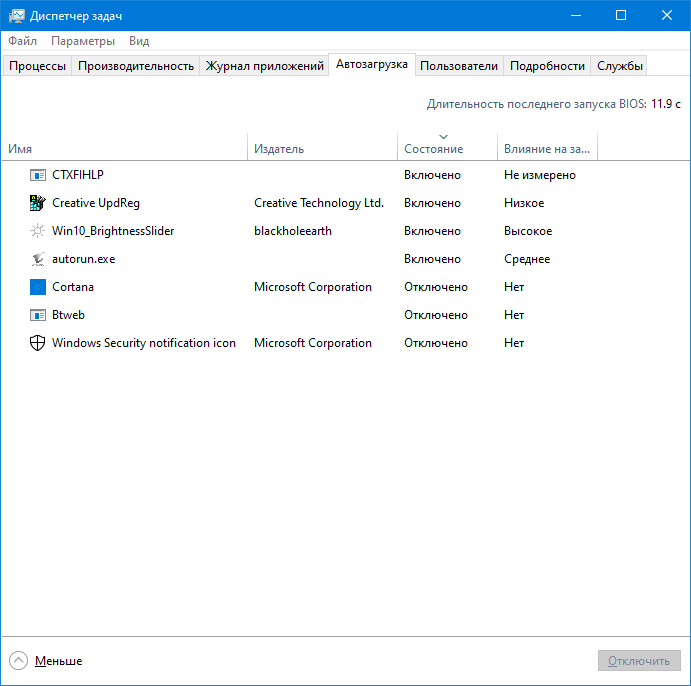Click the Win10_BrightnessSlider sun icon
Image resolution: width=691 pixels, height=686 pixels.
coord(37,231)
